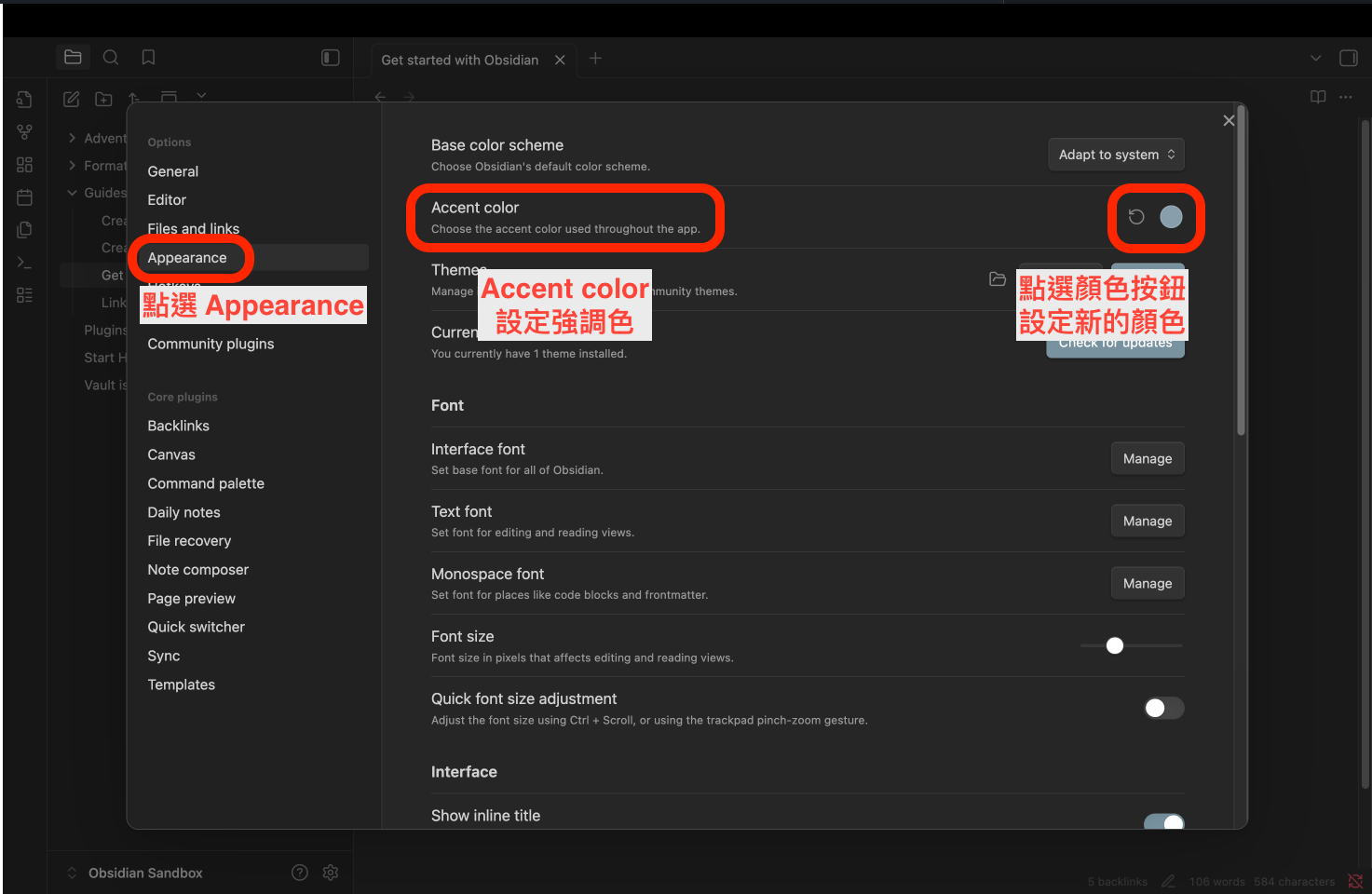
Task: Open the themes folder icon
Action: point(998,279)
